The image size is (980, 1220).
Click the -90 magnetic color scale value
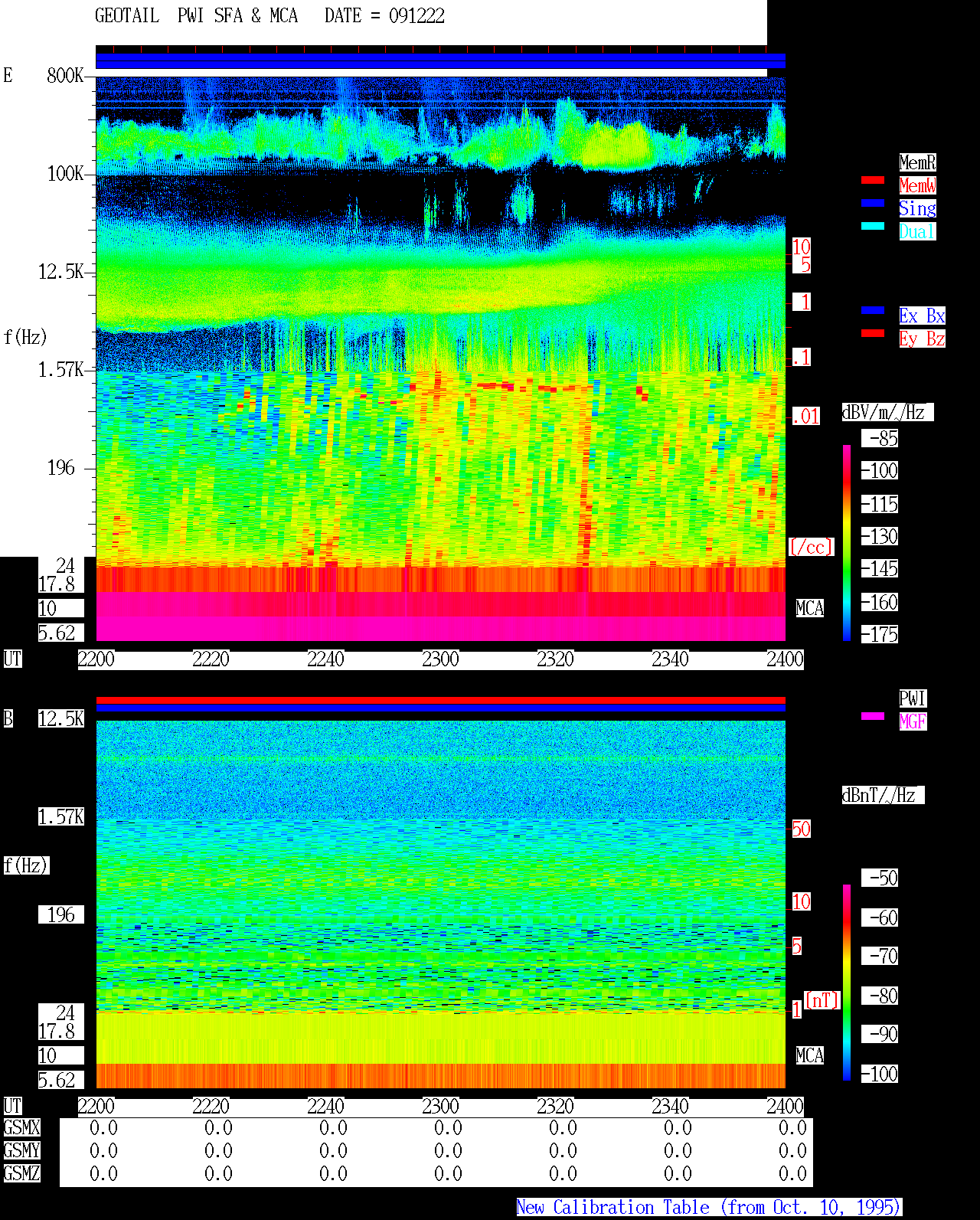click(x=880, y=1035)
